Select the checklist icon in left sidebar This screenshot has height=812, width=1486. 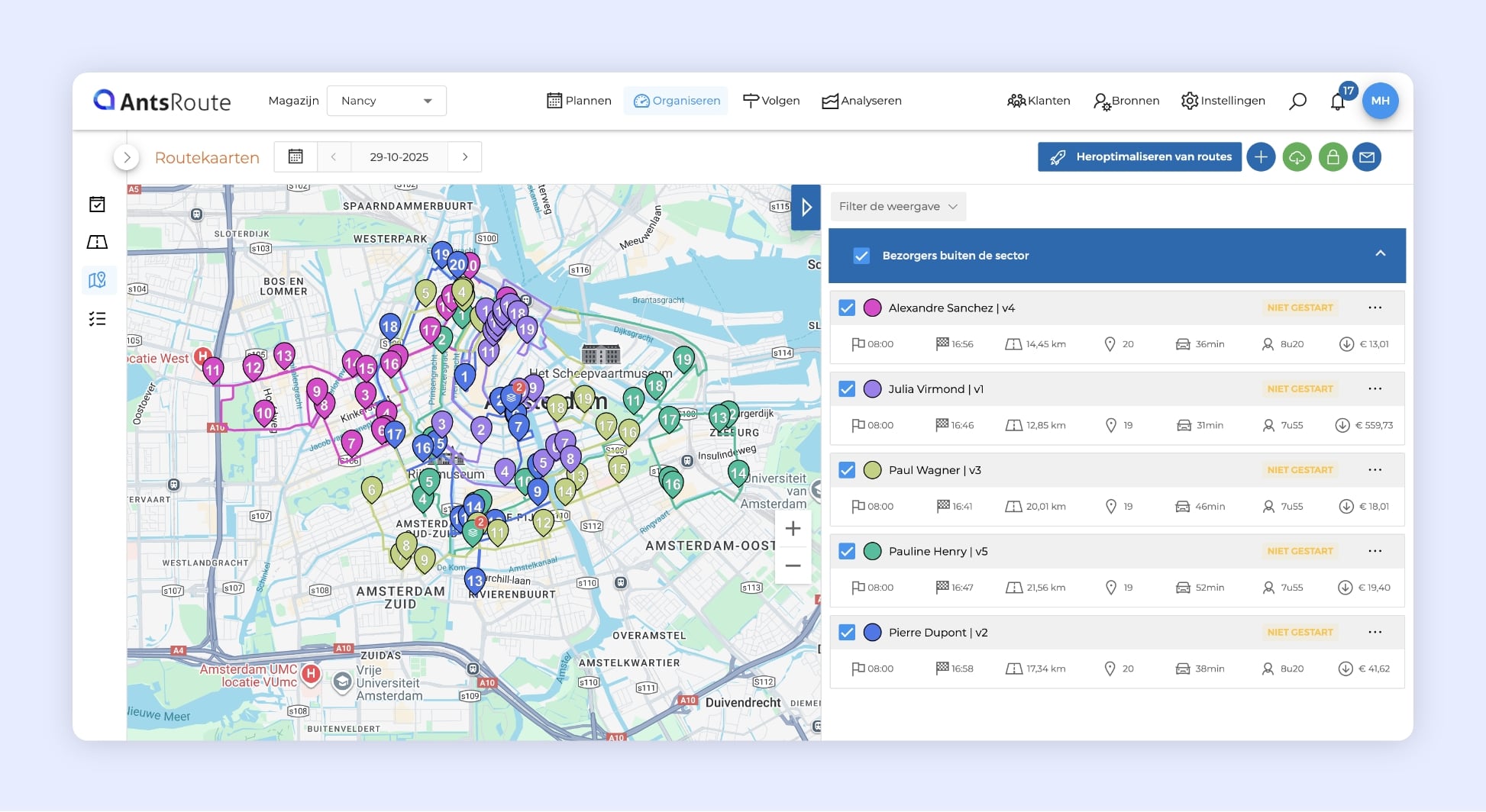pos(98,319)
